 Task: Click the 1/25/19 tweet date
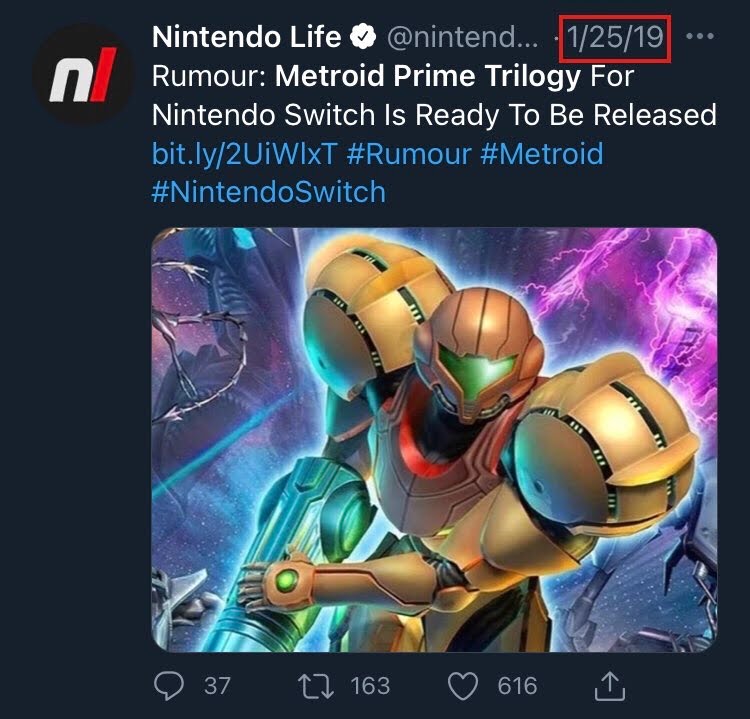[x=615, y=39]
